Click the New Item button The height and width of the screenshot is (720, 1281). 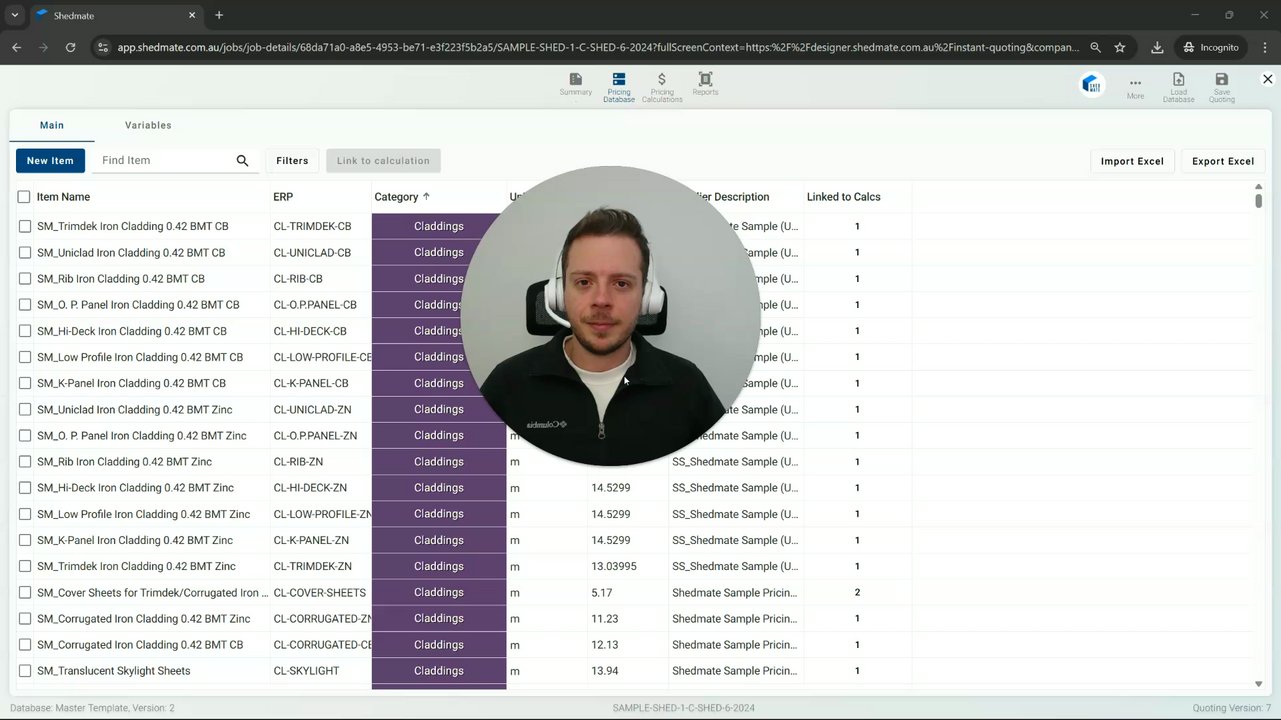pyautogui.click(x=50, y=160)
